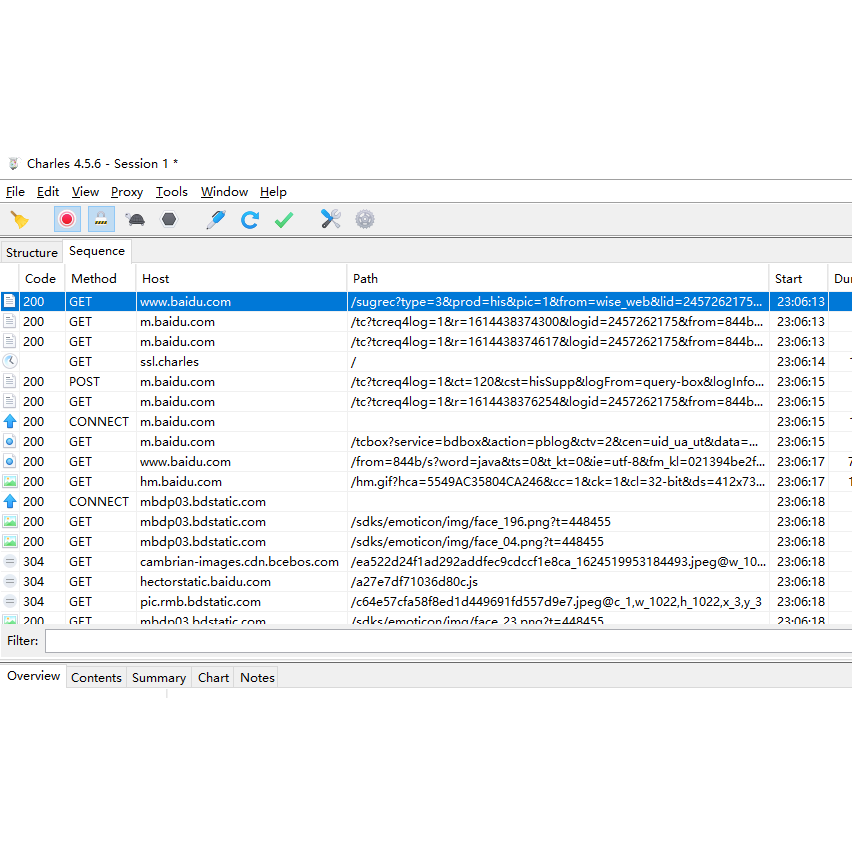
Task: Sort by the Path column header
Action: point(558,279)
